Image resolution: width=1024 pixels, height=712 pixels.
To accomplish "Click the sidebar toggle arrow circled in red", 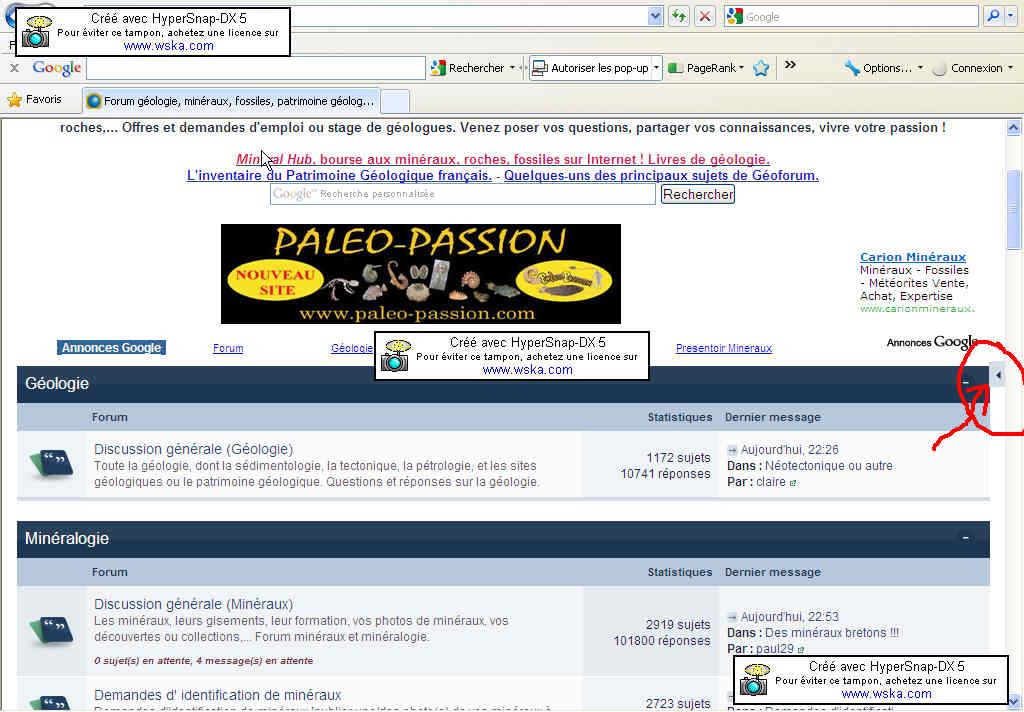I will click(998, 375).
